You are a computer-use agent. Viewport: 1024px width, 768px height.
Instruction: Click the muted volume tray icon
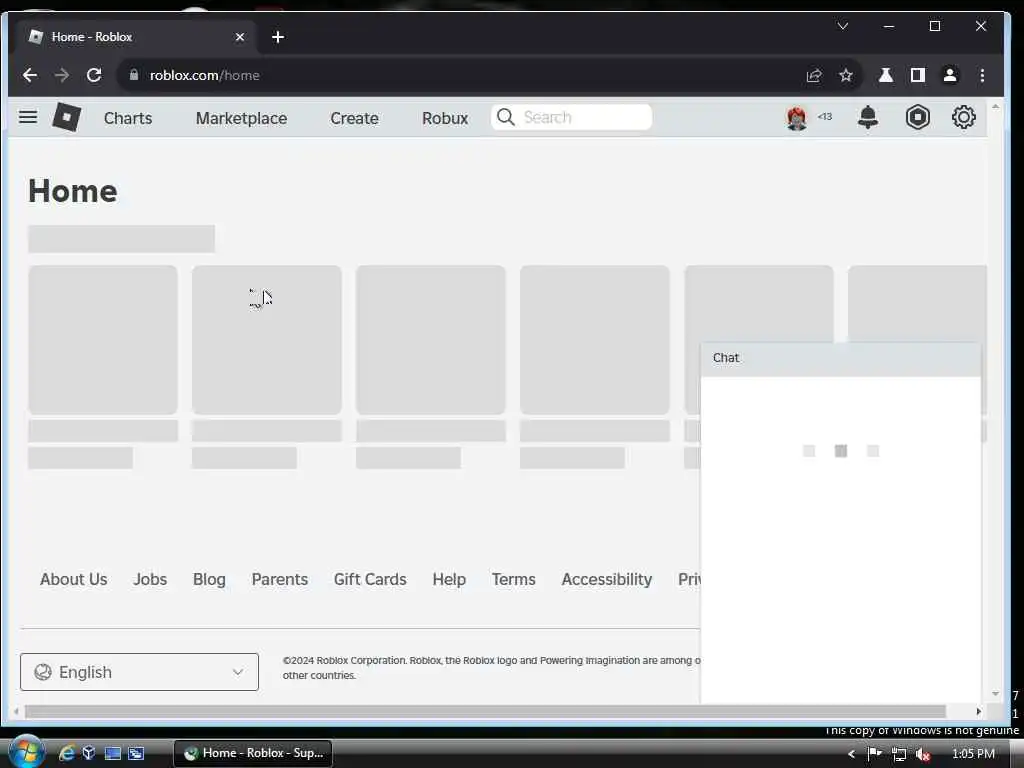[923, 754]
